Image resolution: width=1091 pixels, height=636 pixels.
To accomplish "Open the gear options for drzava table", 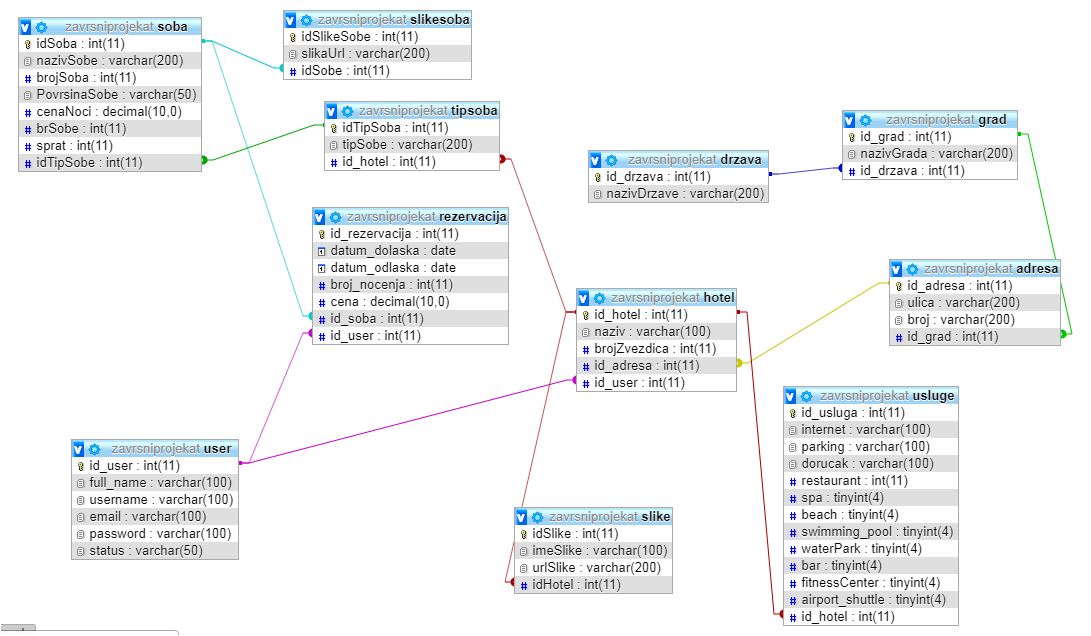I will pos(611,160).
